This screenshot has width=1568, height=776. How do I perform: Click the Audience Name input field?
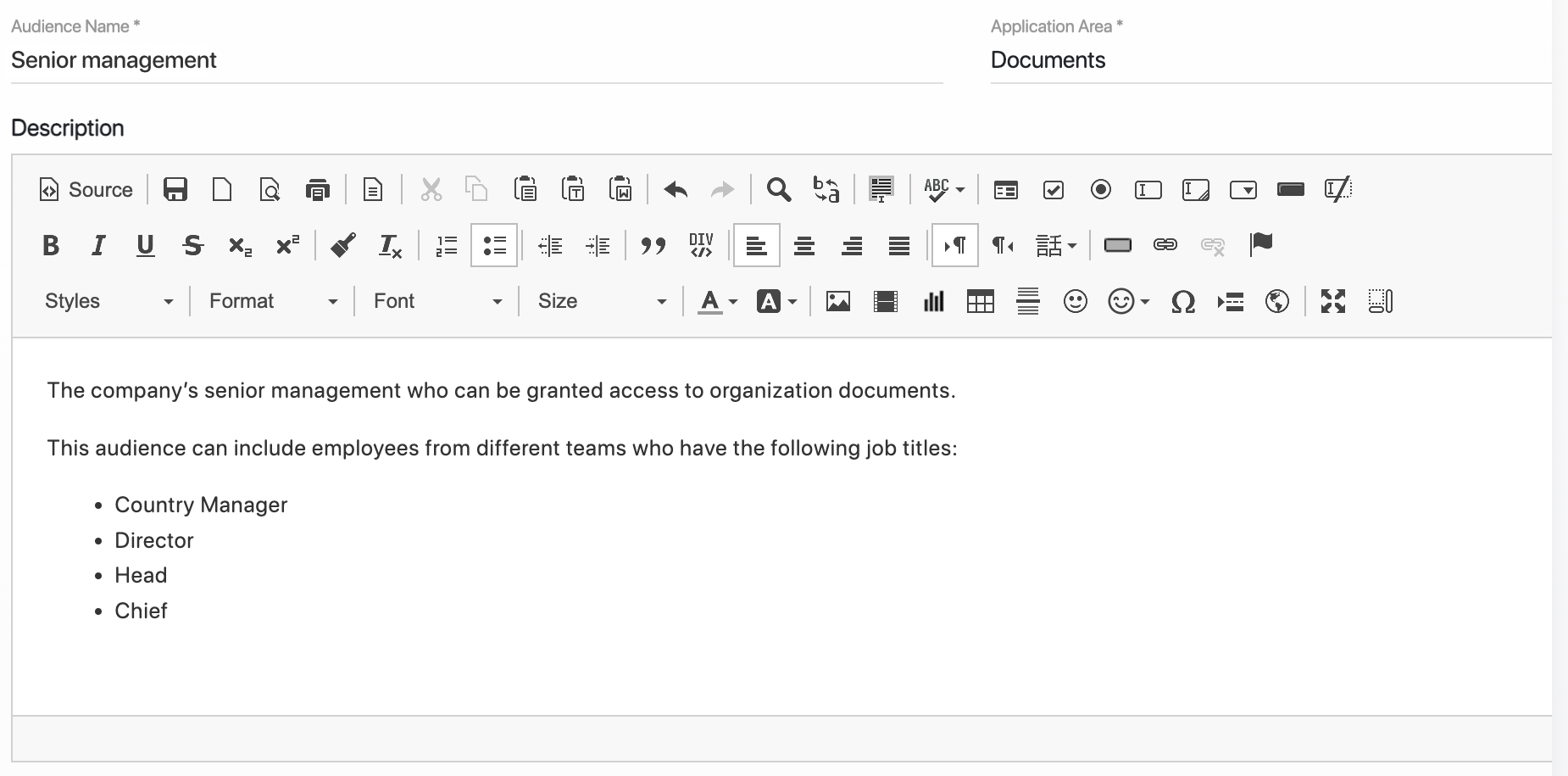(x=475, y=60)
